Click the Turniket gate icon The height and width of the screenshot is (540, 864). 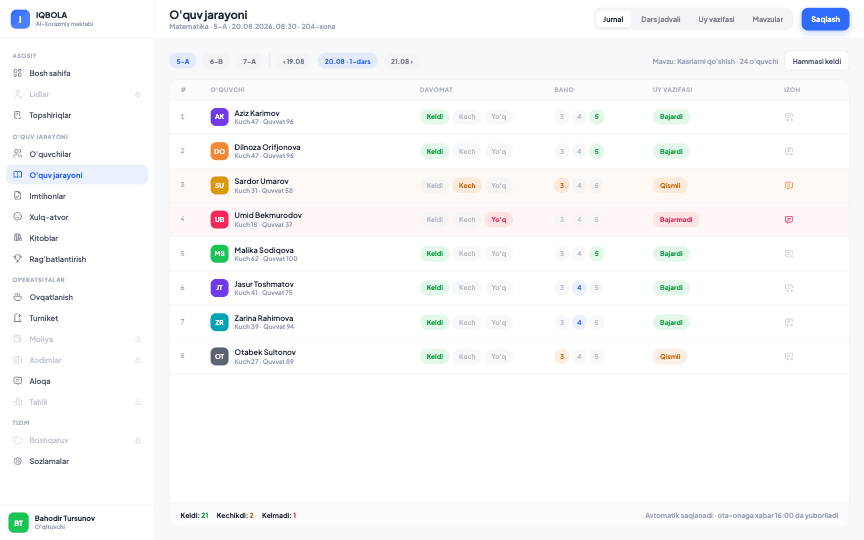(18, 318)
